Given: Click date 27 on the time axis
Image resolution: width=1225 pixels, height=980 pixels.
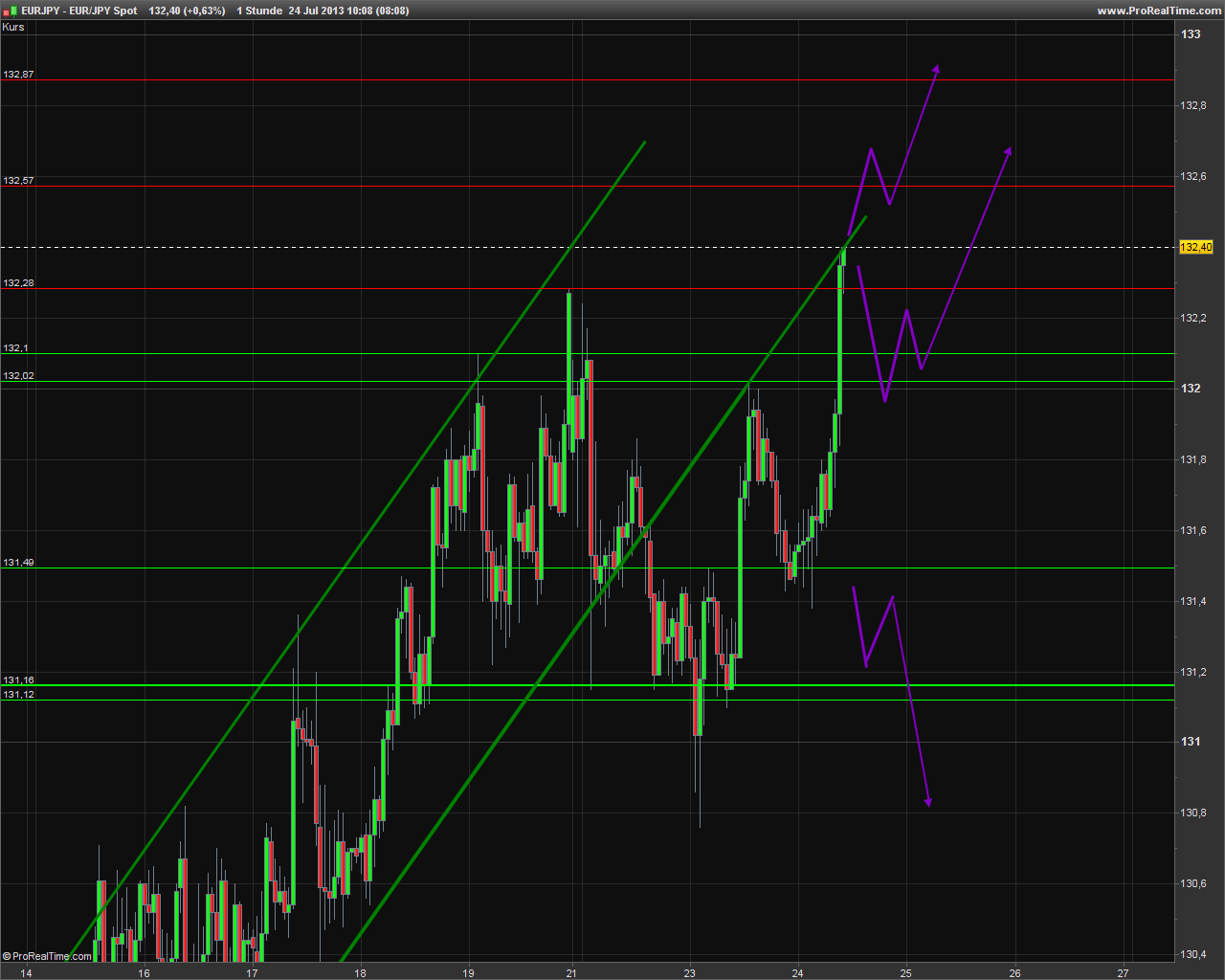Looking at the screenshot, I should tap(1124, 973).
